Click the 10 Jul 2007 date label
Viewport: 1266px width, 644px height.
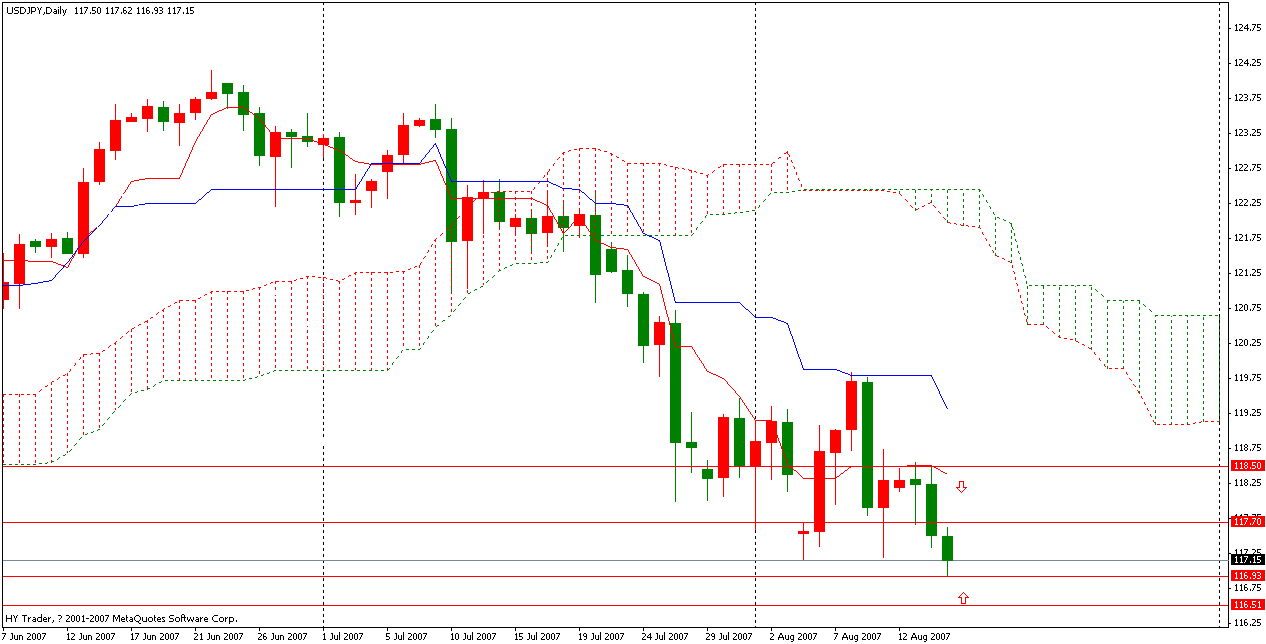point(473,636)
